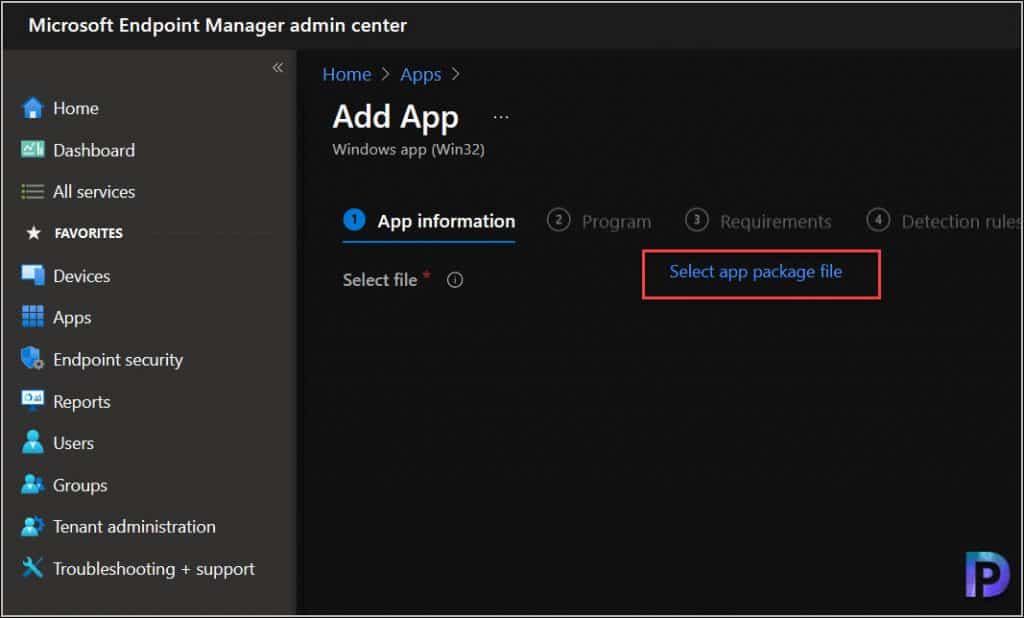
Task: Switch to the Detection rules step tab
Action: click(944, 221)
